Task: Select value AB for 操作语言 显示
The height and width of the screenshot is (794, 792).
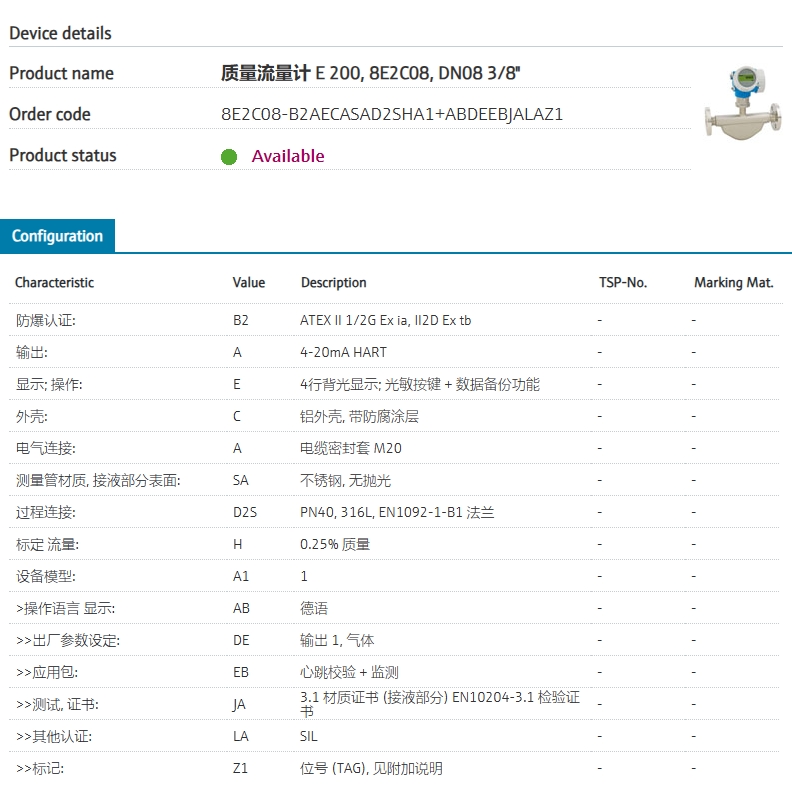Action: [241, 608]
